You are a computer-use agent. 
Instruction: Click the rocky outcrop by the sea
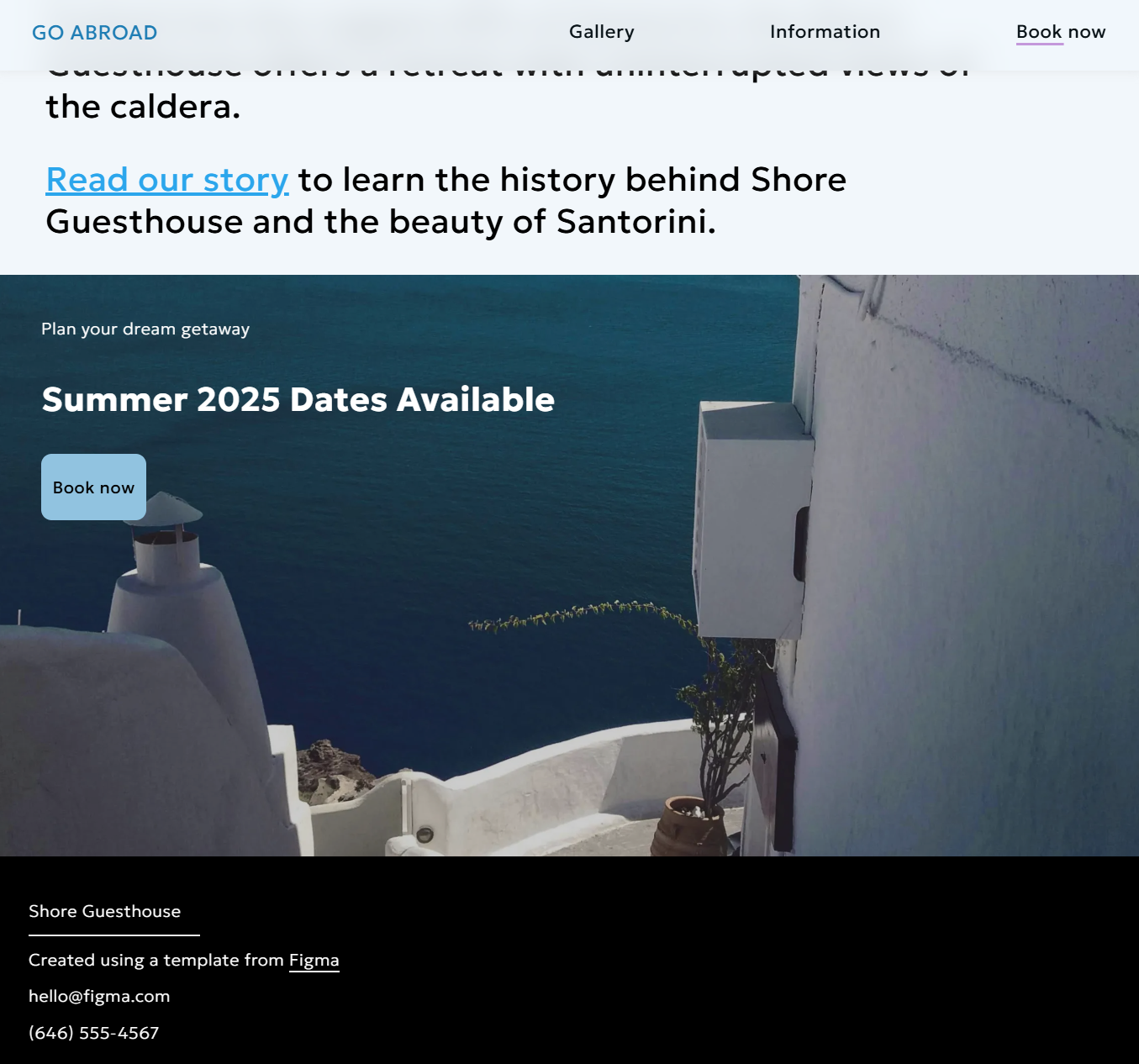(332, 769)
